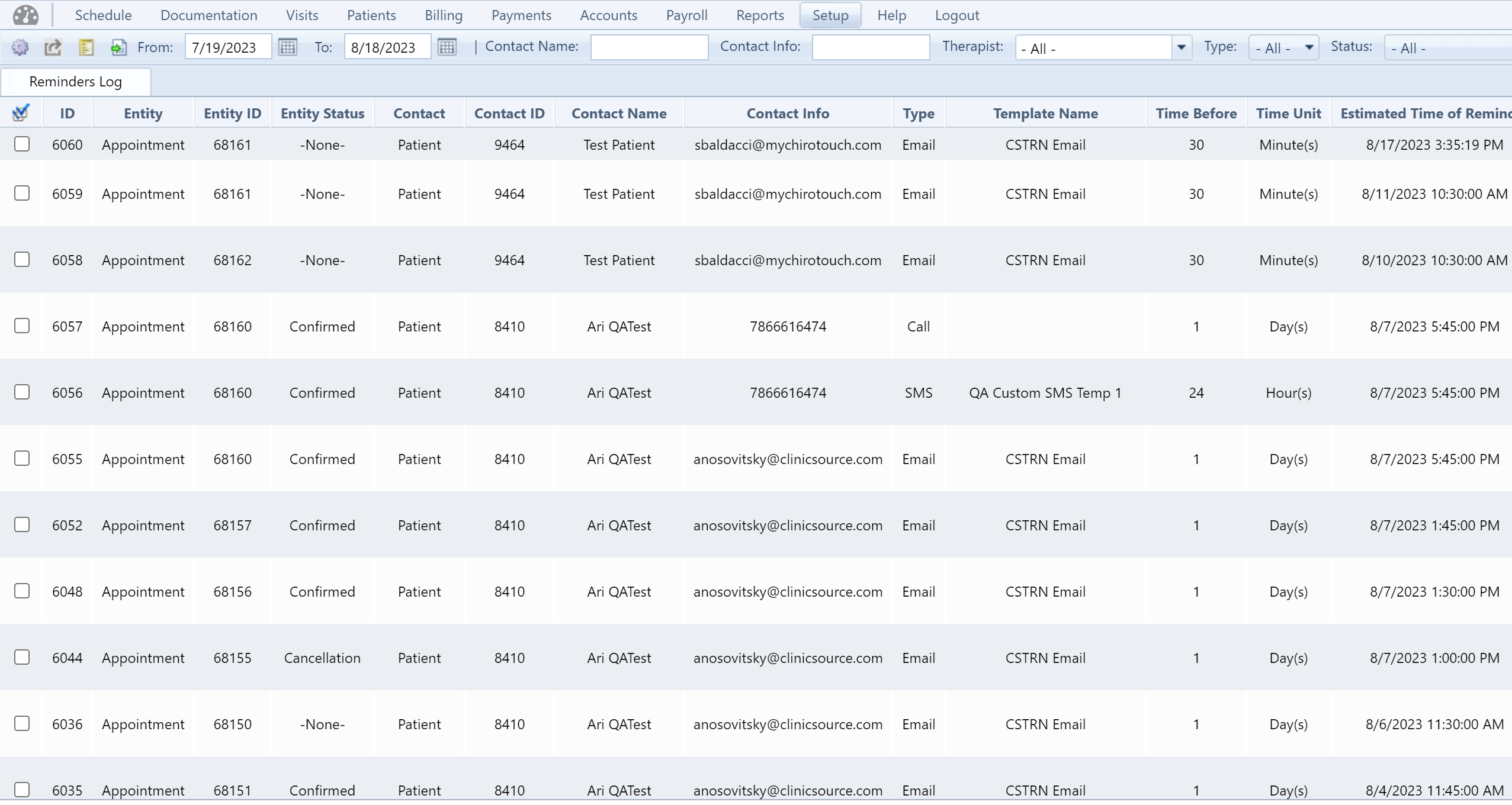Open the From date calendar picker

[288, 47]
